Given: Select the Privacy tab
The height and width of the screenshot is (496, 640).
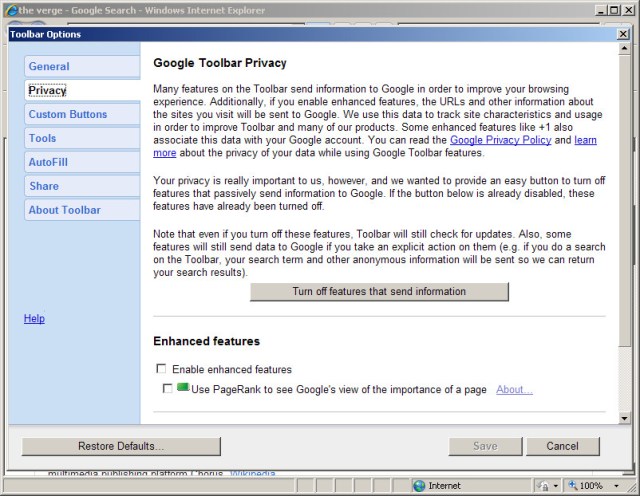Looking at the screenshot, I should coord(82,90).
